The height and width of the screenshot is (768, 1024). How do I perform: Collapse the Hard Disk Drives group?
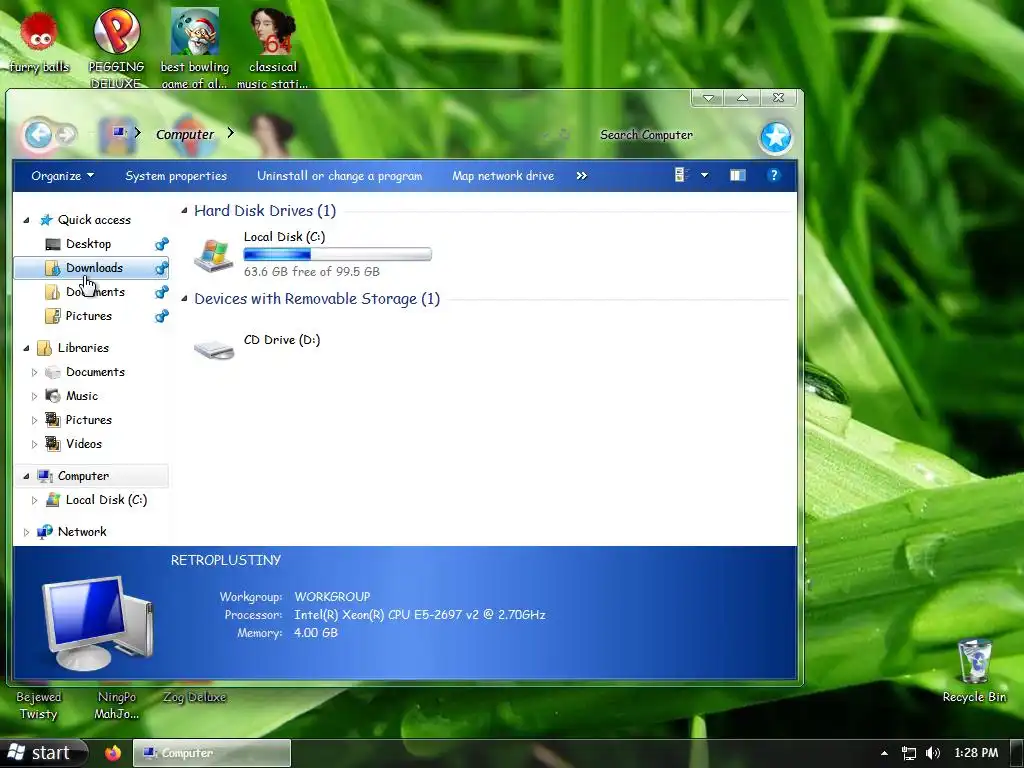click(x=184, y=210)
